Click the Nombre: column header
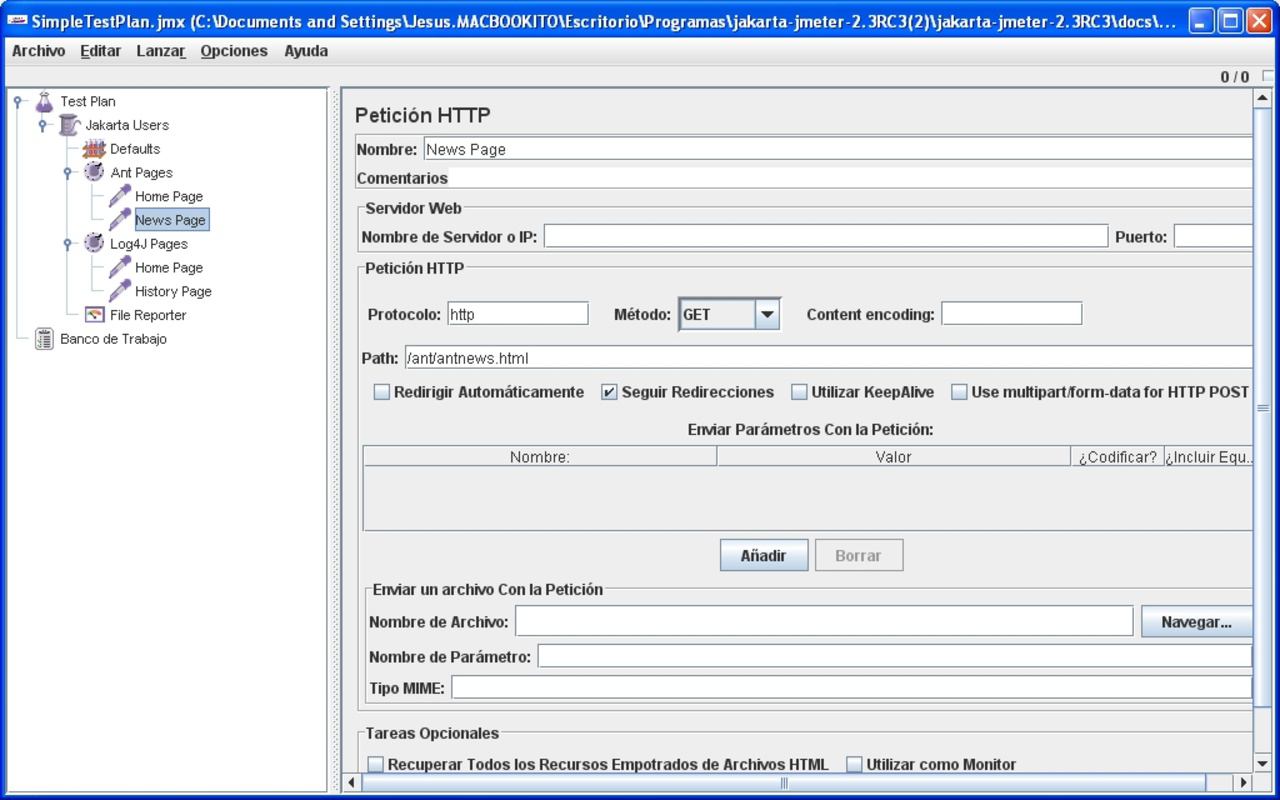1280x800 pixels. click(540, 457)
